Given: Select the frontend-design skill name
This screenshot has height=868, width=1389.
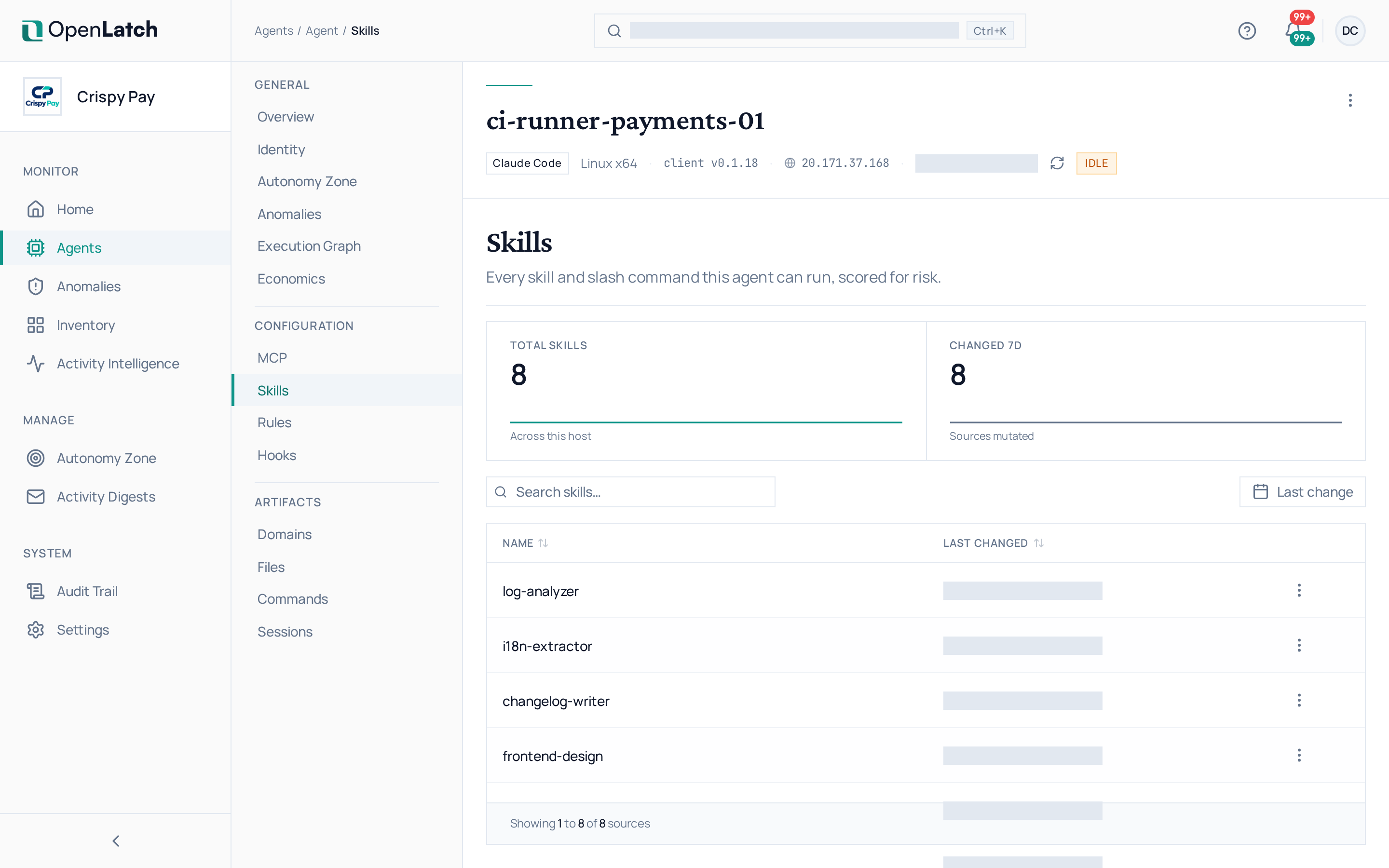Looking at the screenshot, I should tap(552, 756).
